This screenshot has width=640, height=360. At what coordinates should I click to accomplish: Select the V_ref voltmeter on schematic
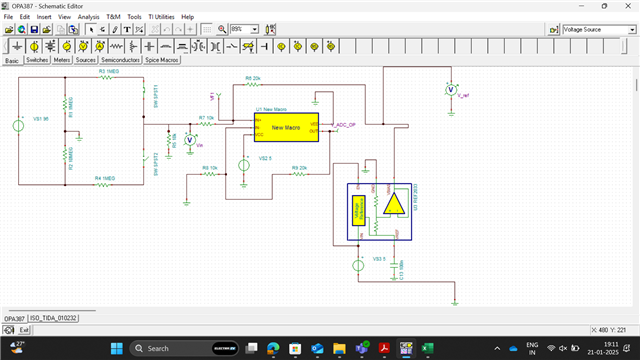451,89
